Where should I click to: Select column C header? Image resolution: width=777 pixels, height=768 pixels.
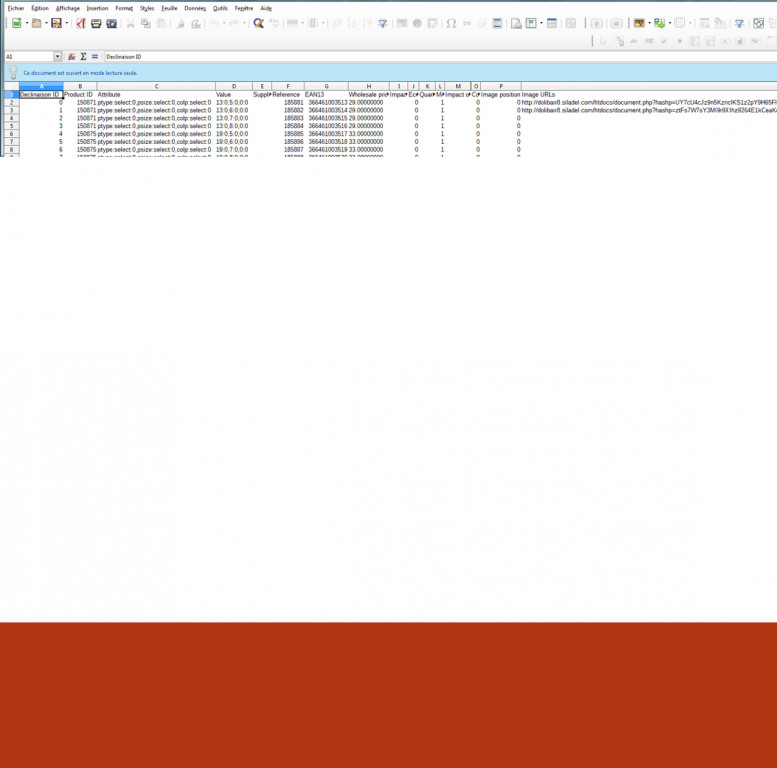tap(156, 86)
